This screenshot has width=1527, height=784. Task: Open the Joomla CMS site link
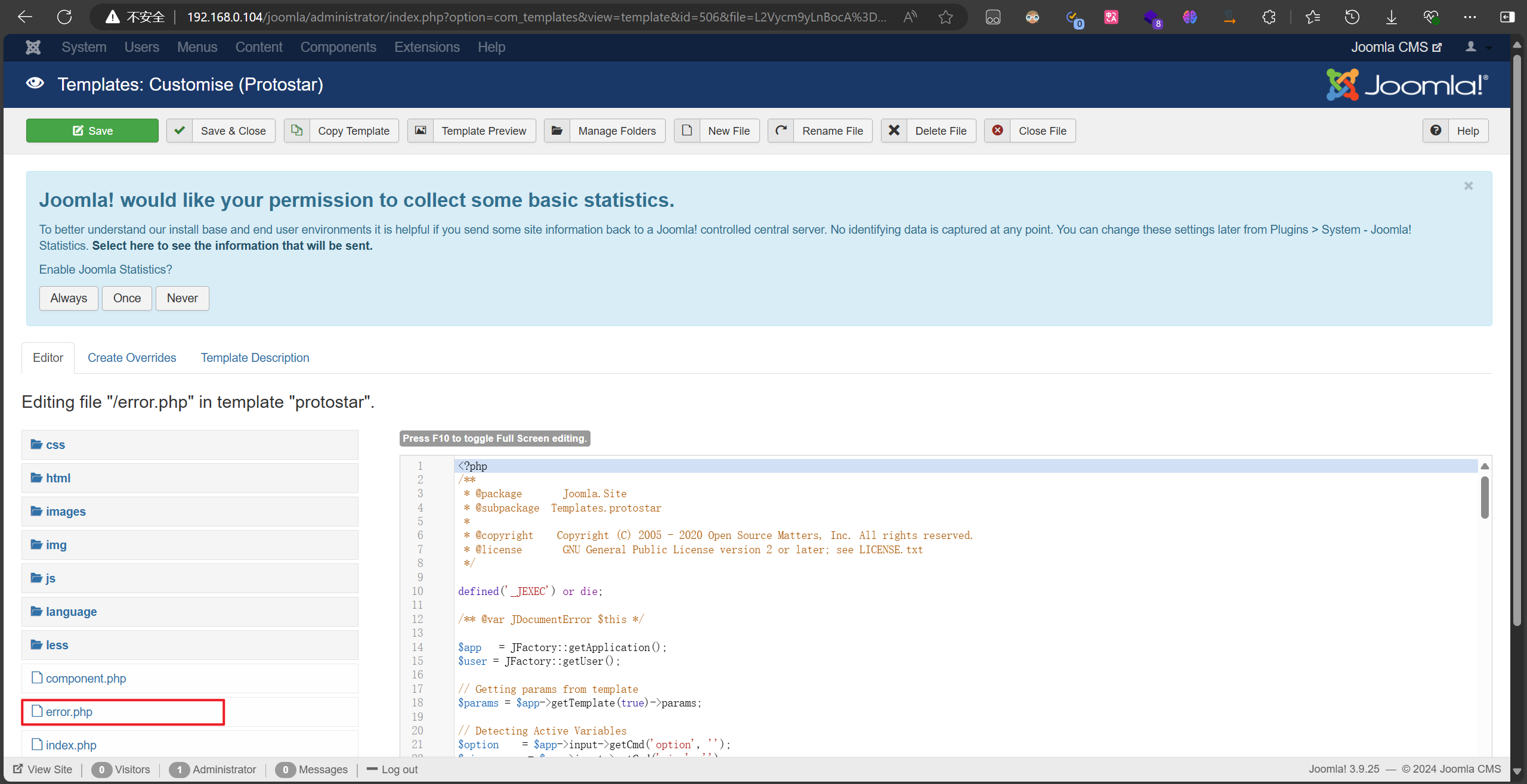tap(1396, 47)
